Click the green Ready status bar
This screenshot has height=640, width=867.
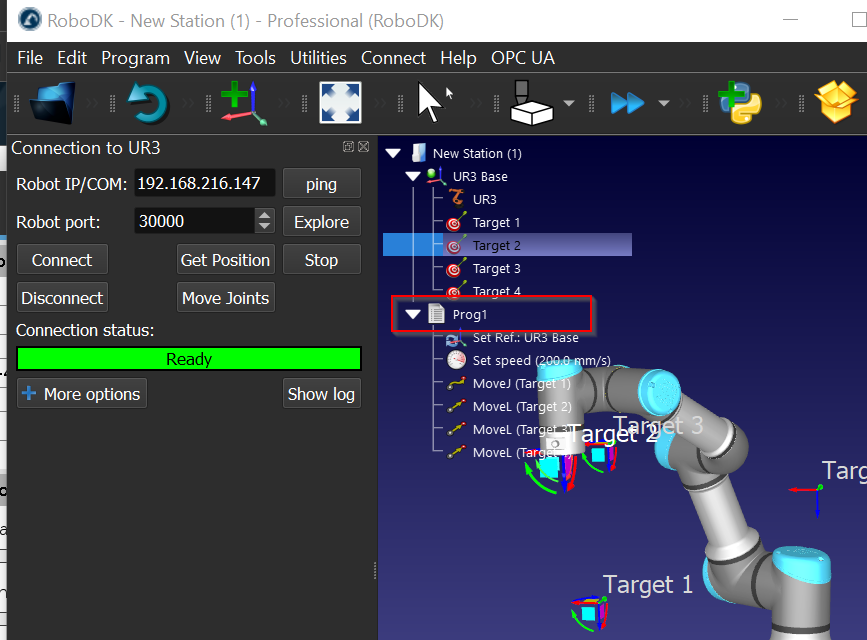189,359
